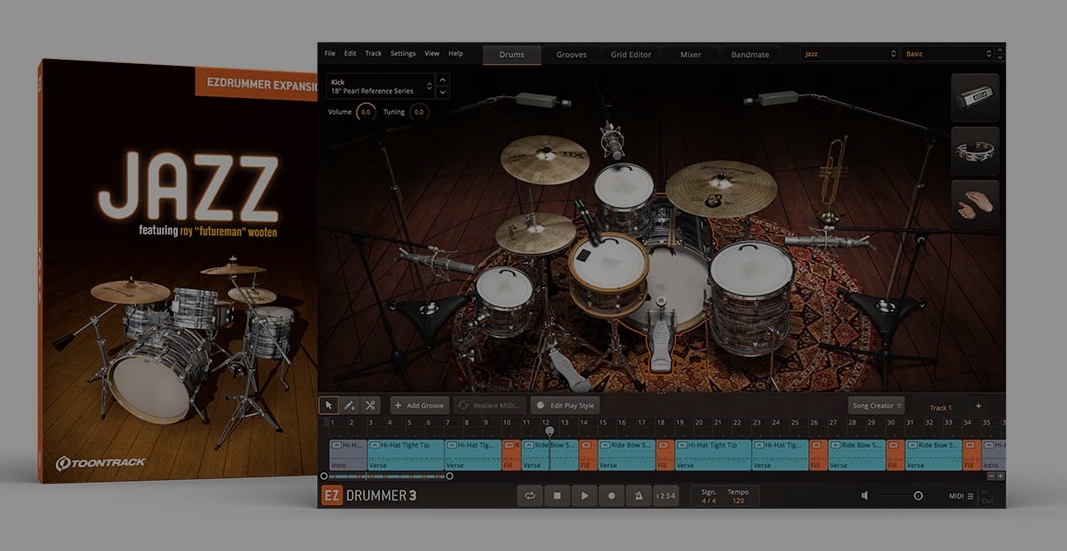The image size is (1067, 551).
Task: Switch to the Grooves tab
Action: coord(571,54)
